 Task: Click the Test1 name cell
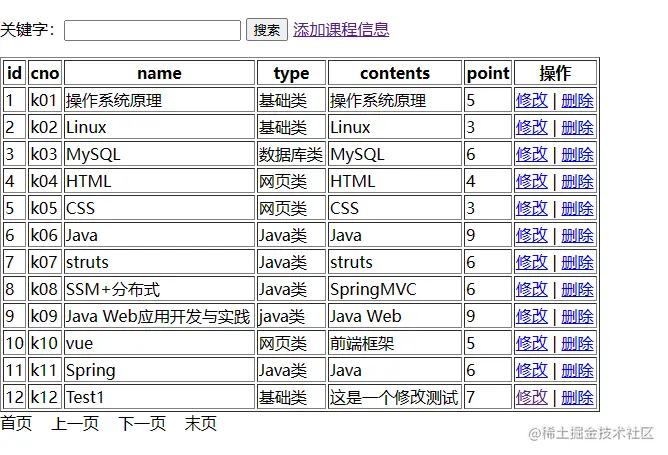pyautogui.click(x=159, y=397)
